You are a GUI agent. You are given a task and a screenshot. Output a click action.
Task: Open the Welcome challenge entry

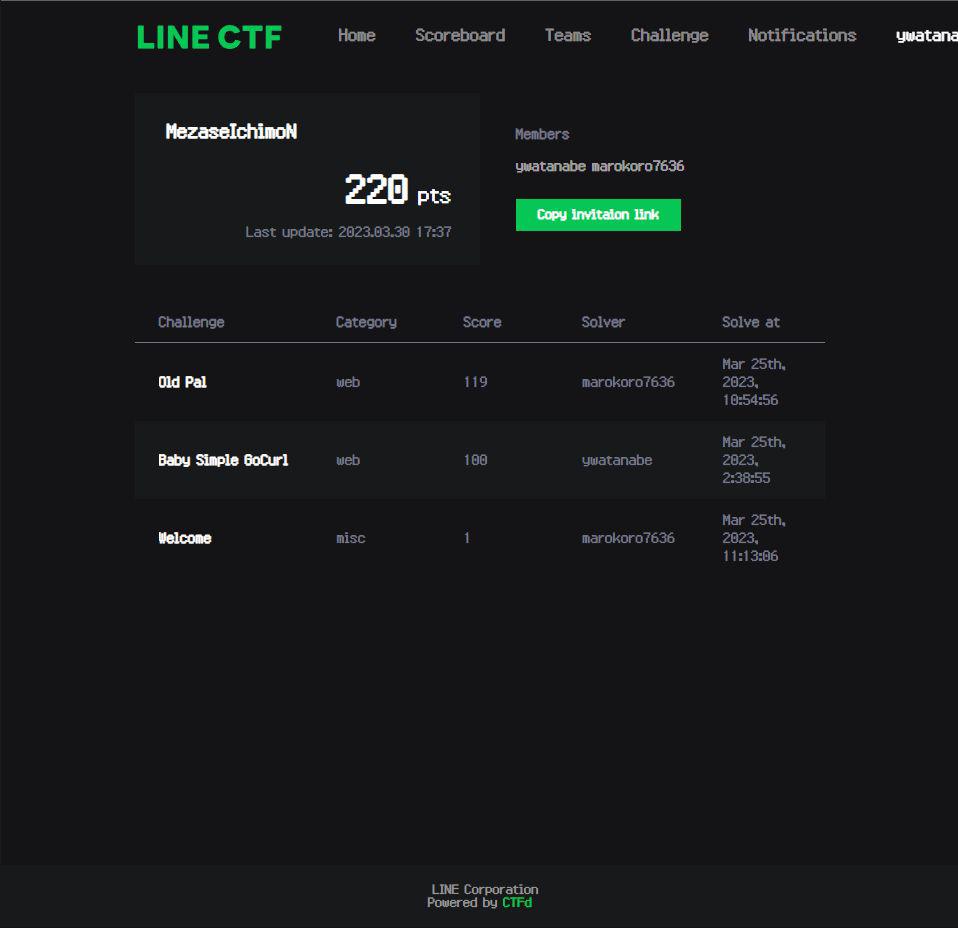click(x=184, y=538)
